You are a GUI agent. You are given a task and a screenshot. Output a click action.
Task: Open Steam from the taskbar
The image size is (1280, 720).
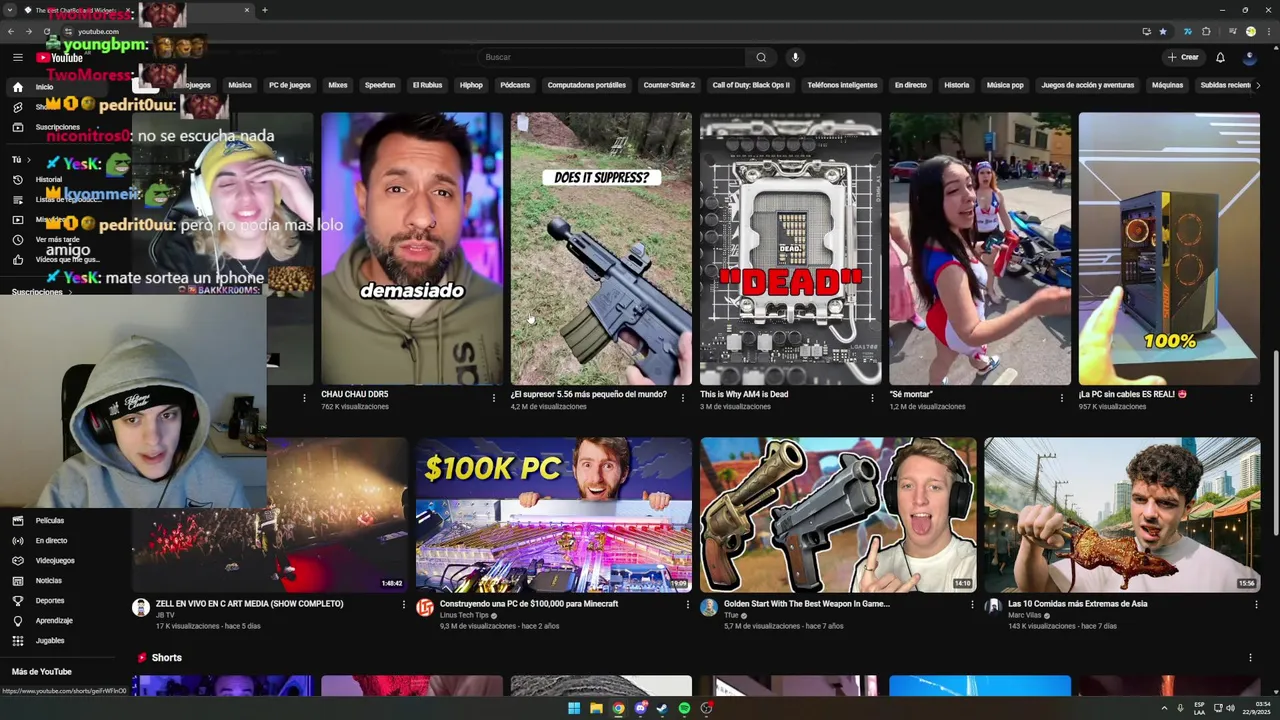[x=662, y=708]
